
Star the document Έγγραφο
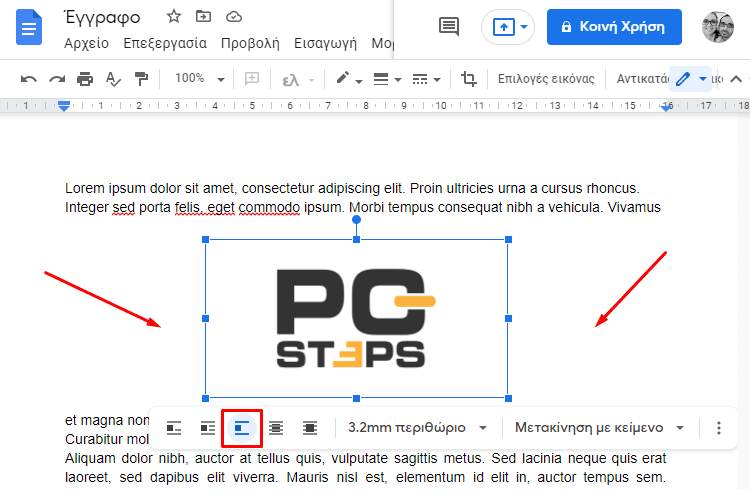174,17
